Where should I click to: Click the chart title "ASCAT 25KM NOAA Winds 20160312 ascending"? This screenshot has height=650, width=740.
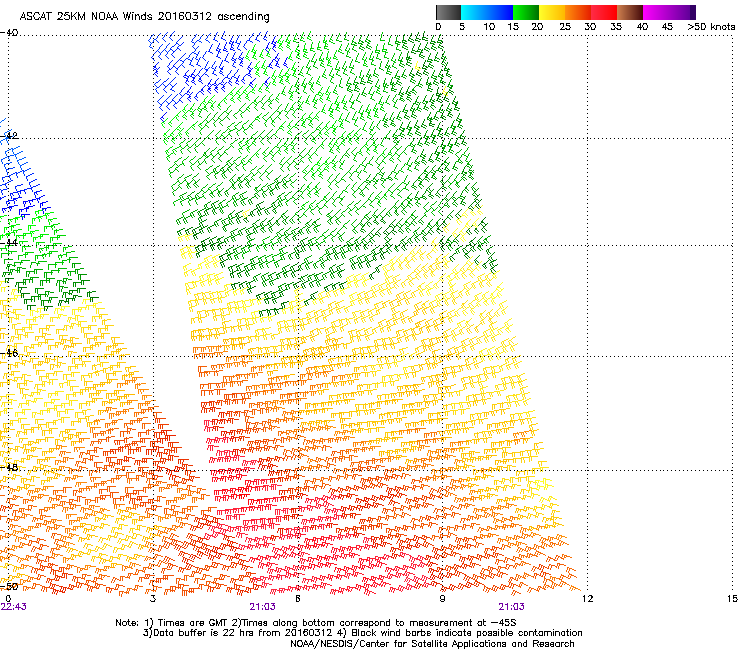144,17
